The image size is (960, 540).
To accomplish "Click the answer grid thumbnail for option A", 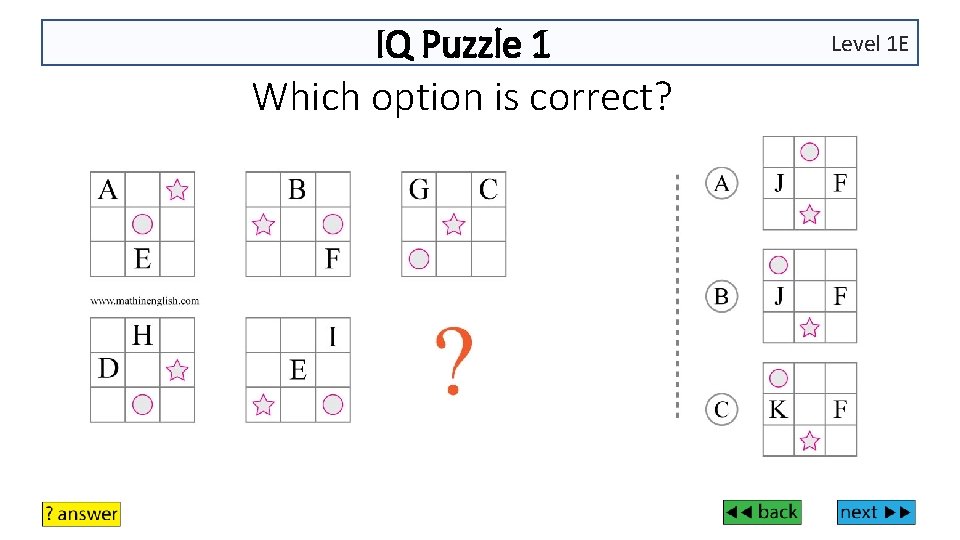I will pyautogui.click(x=809, y=183).
